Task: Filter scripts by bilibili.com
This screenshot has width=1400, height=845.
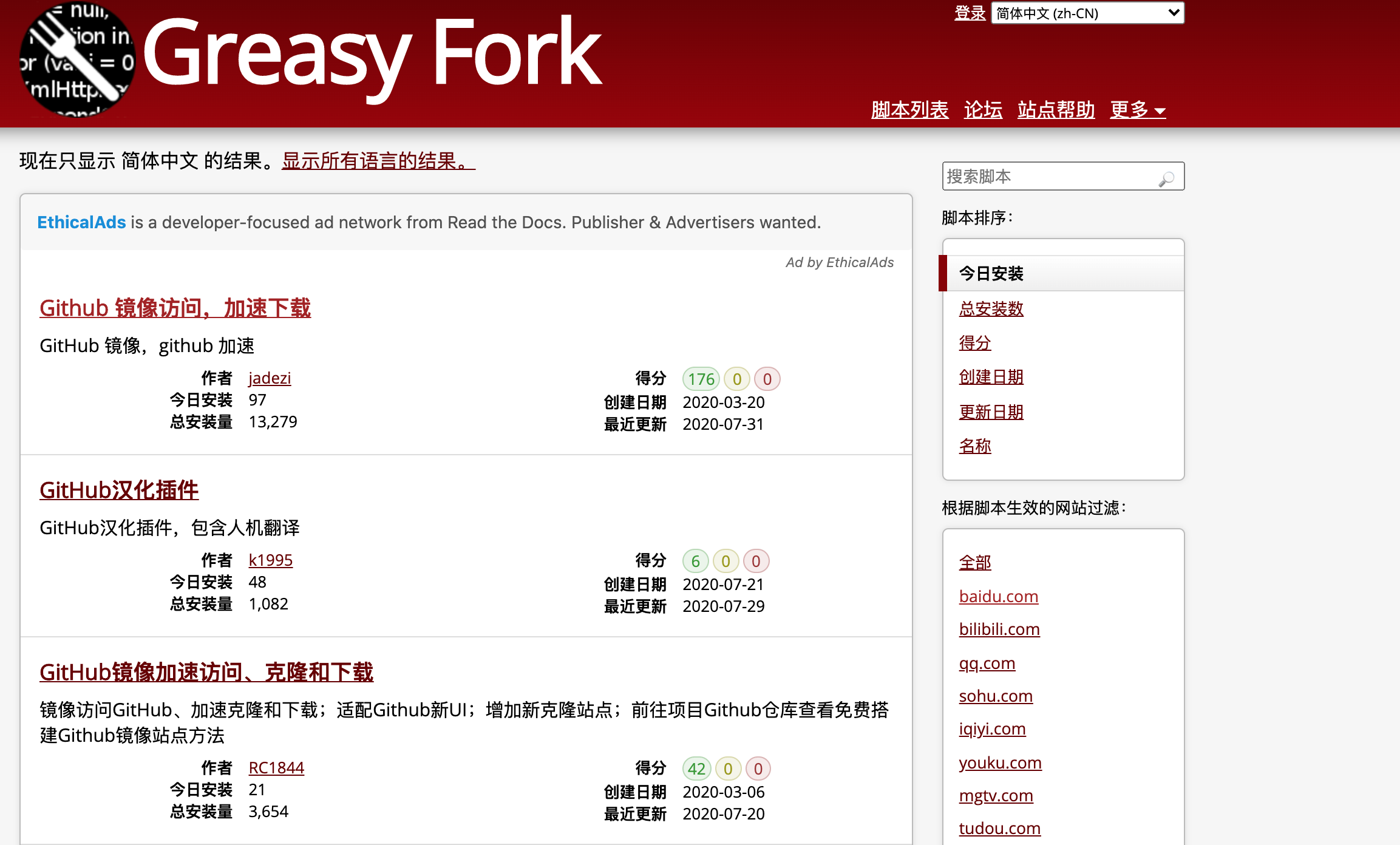Action: click(999, 629)
